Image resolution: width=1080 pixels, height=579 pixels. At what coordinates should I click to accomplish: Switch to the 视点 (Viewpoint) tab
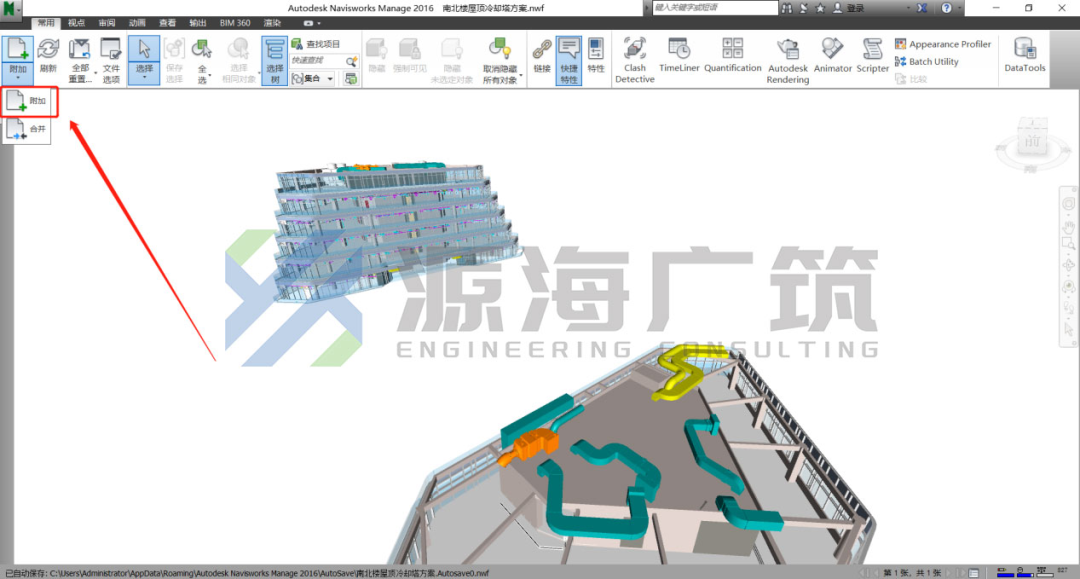point(76,23)
